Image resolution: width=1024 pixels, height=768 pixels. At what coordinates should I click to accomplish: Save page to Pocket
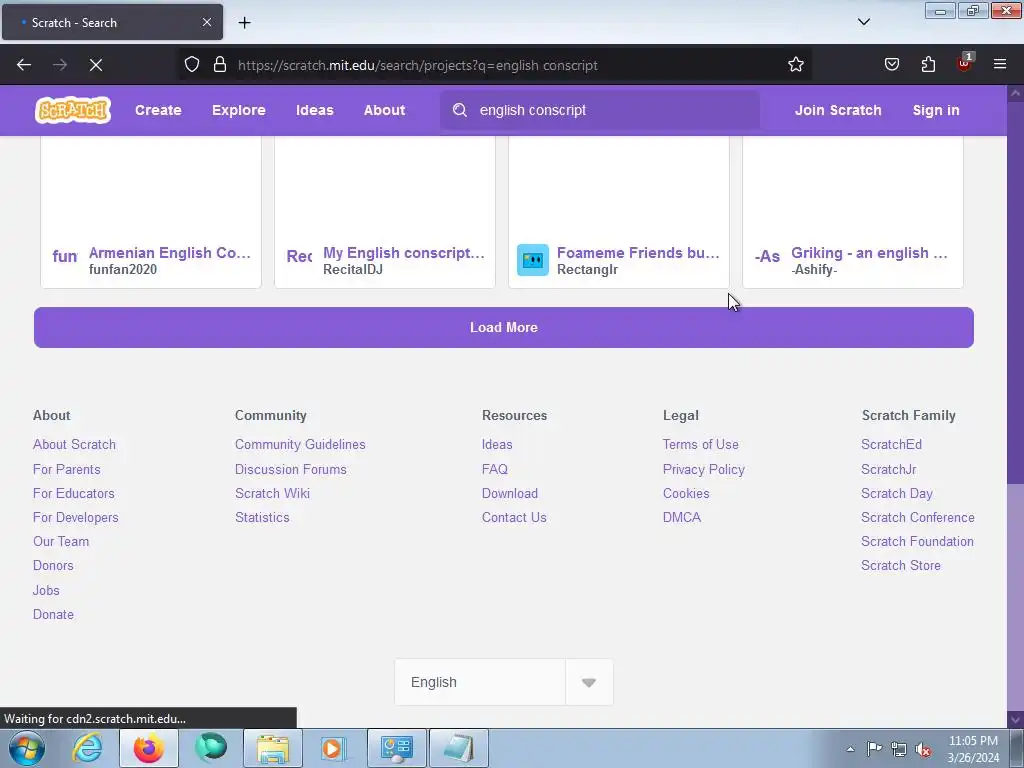click(891, 65)
